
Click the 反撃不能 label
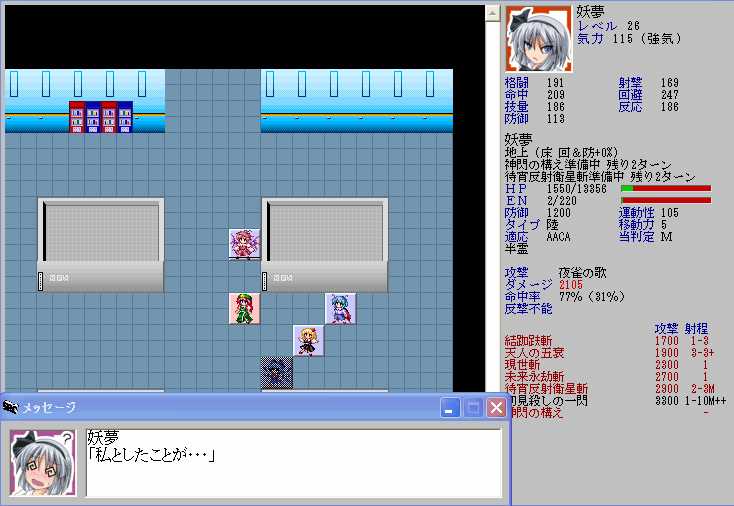[x=528, y=309]
